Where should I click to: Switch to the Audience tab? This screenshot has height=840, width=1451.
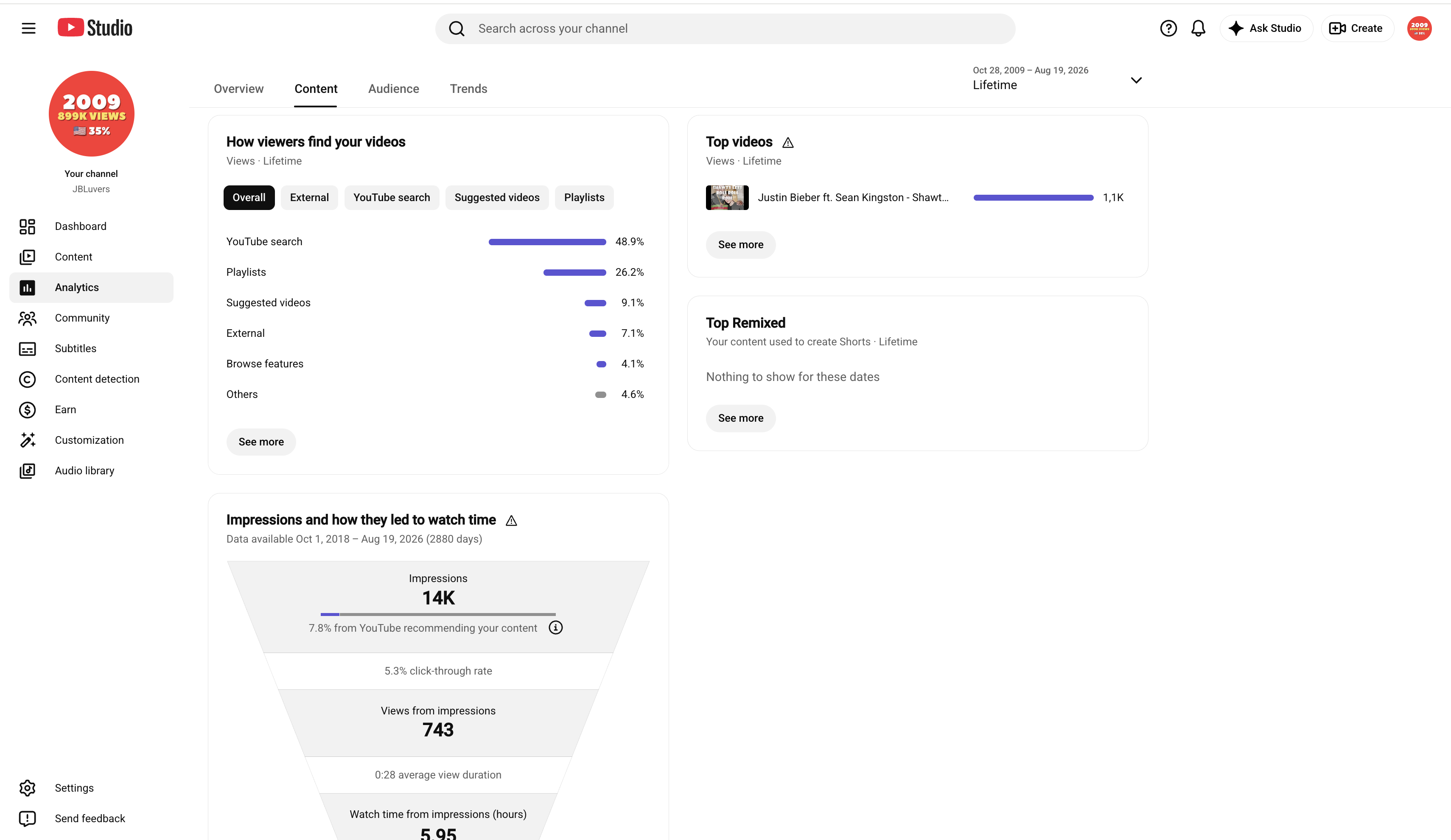393,89
